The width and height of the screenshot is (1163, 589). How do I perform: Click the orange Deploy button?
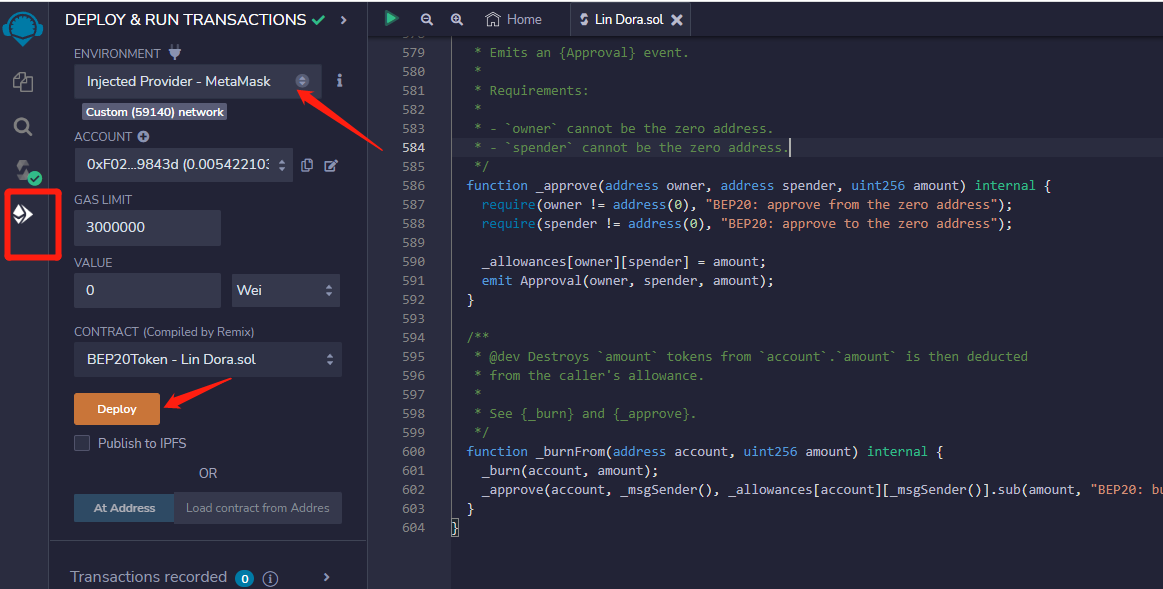[117, 409]
